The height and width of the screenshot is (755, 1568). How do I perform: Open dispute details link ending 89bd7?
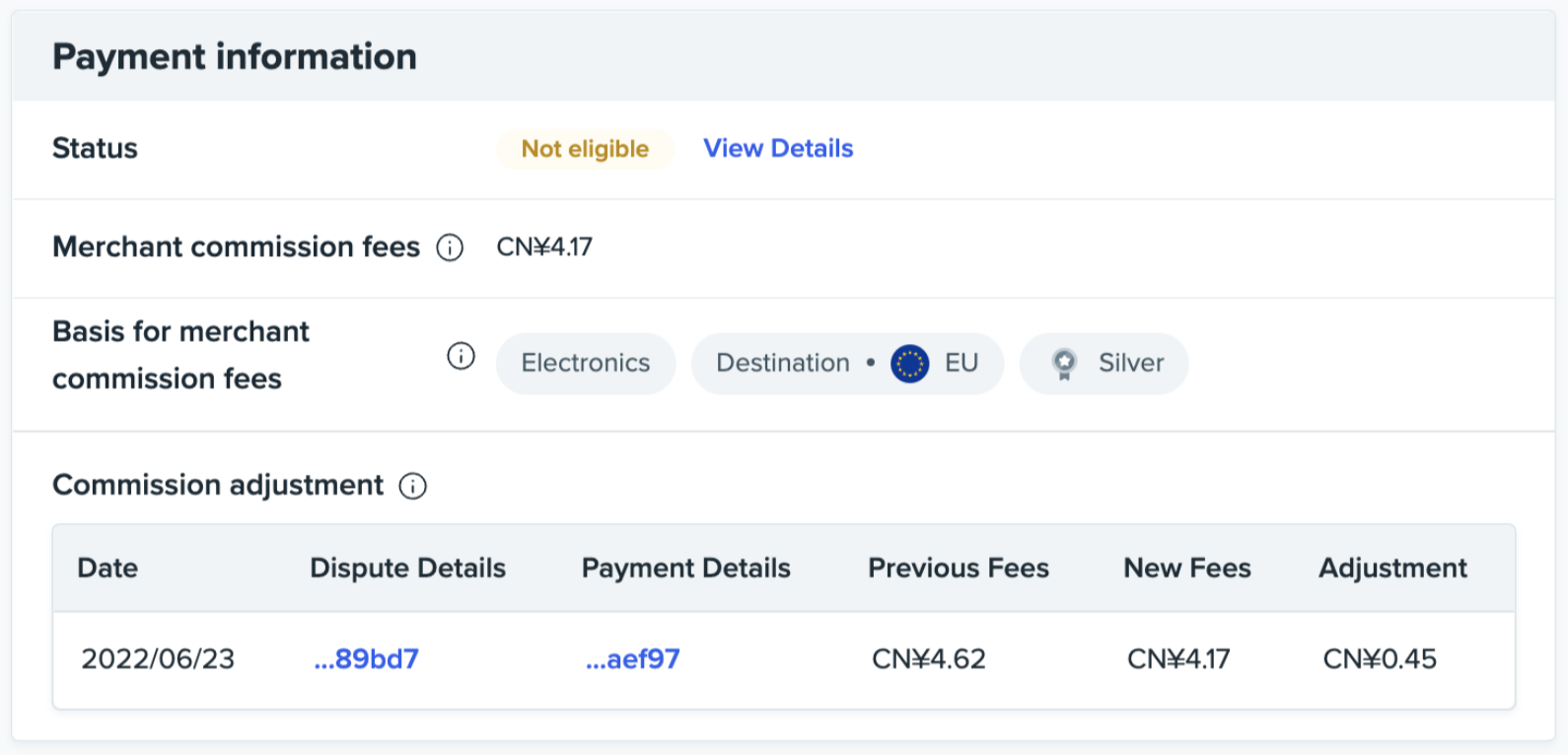(x=366, y=659)
